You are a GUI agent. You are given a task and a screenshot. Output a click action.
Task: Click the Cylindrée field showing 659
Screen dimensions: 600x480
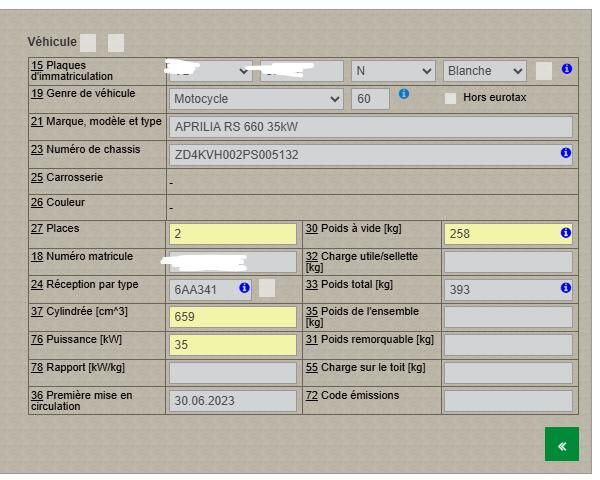coord(233,317)
